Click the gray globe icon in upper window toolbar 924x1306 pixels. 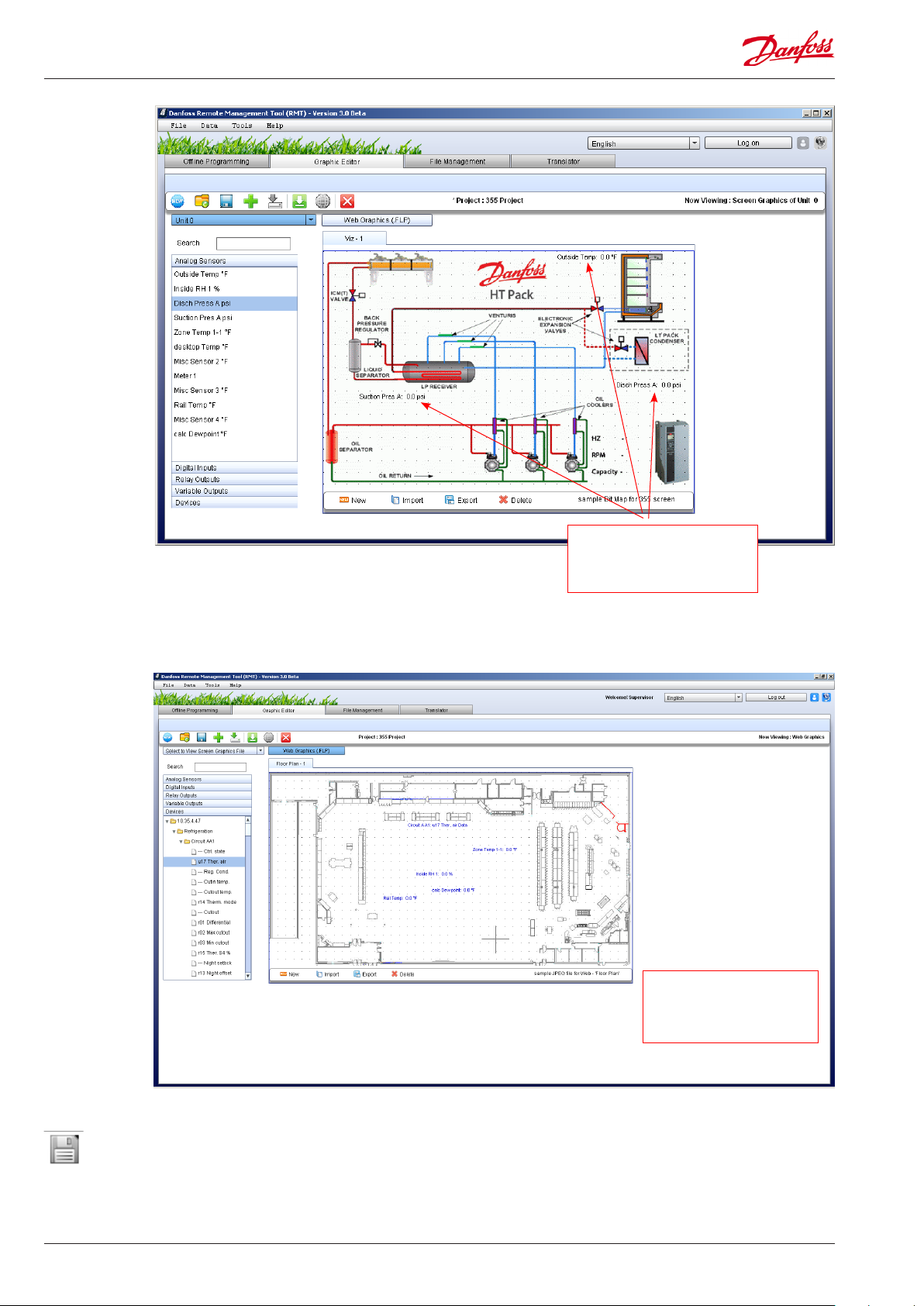pos(323,201)
